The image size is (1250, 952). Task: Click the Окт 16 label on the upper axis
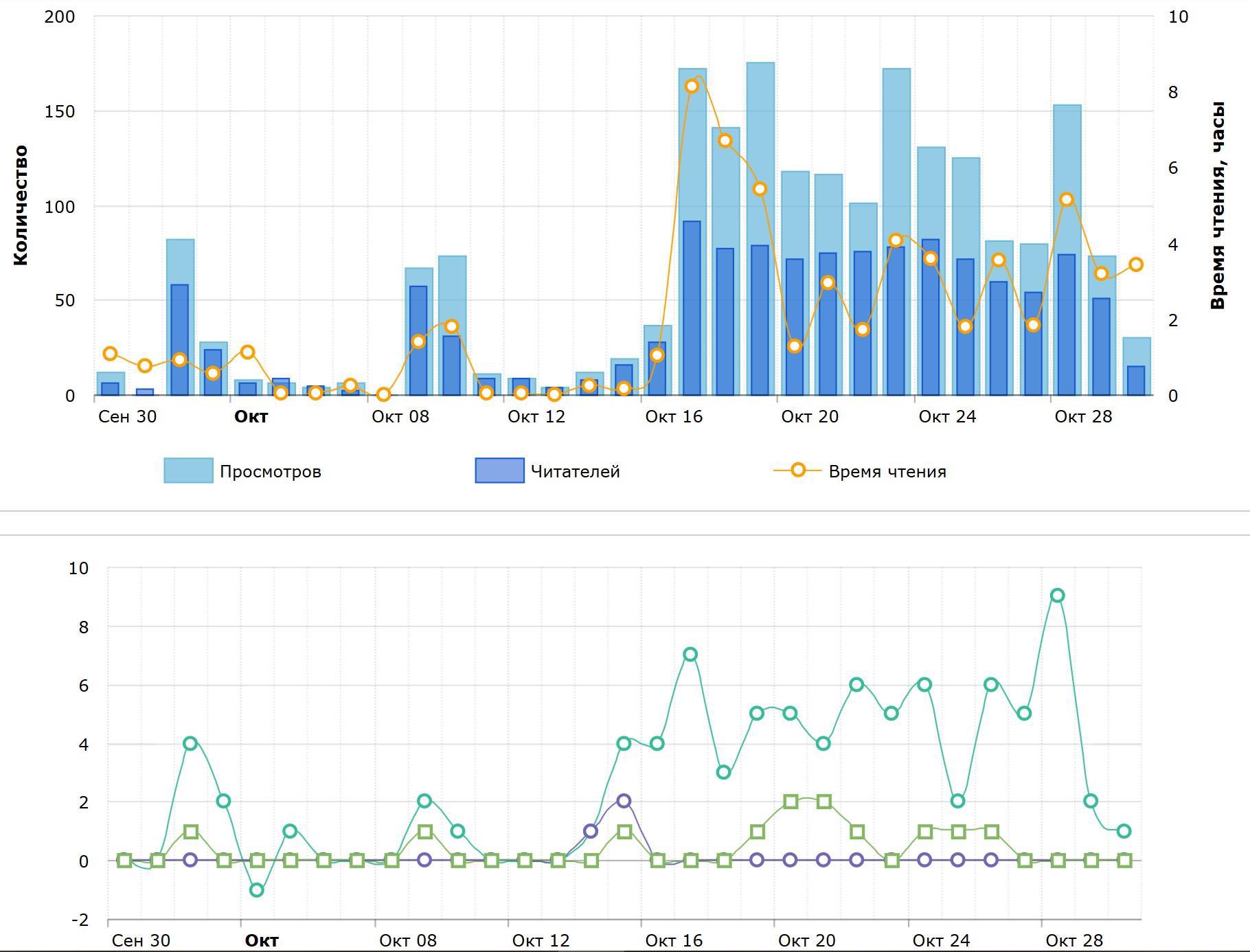(674, 417)
